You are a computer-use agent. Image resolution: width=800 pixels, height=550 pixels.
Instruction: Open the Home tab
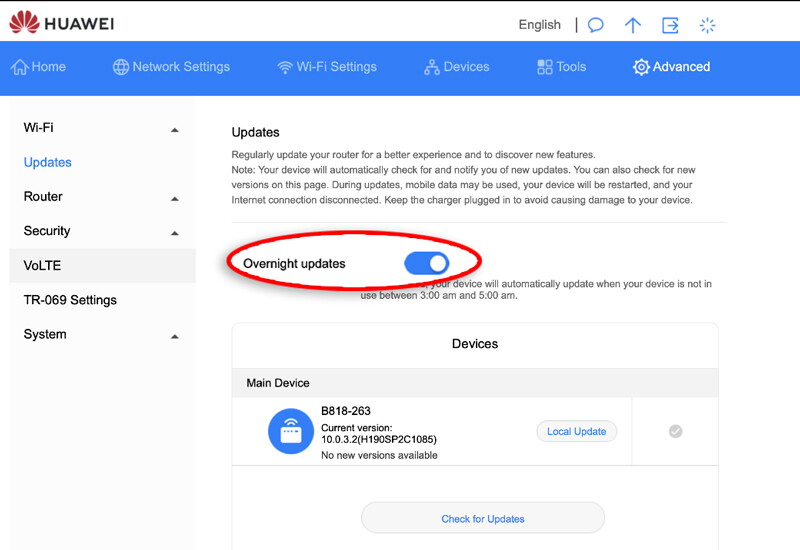pos(39,67)
